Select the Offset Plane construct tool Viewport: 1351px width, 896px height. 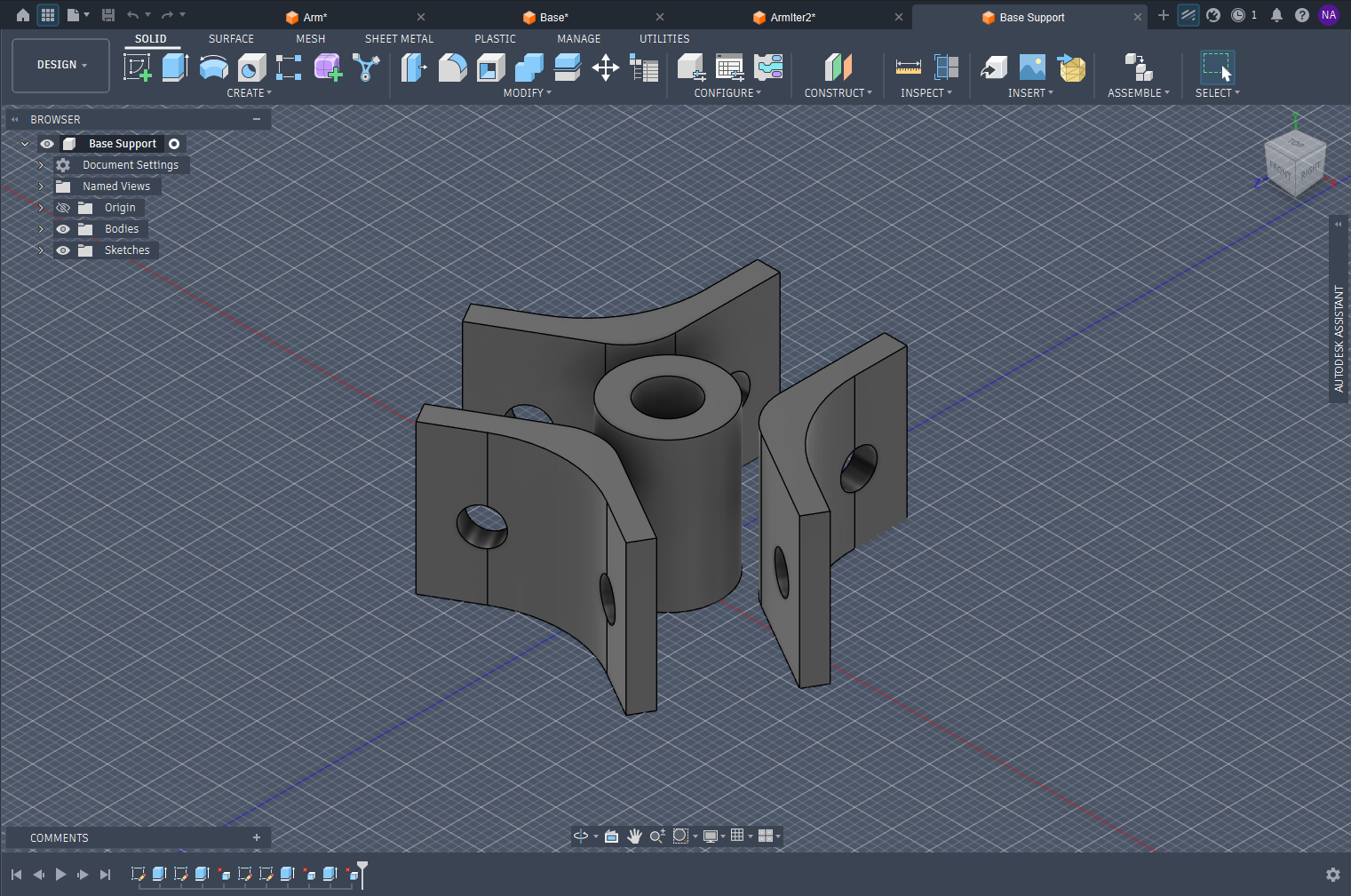tap(838, 67)
